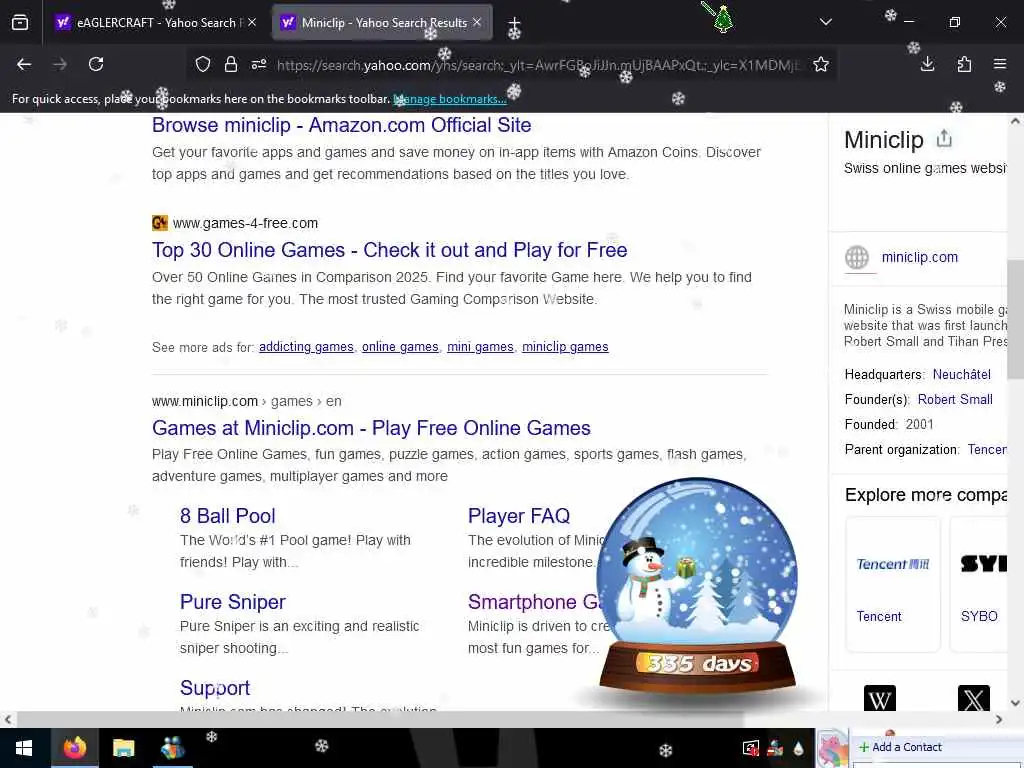
Task: Open site permissions icon in address bar
Action: (x=259, y=64)
